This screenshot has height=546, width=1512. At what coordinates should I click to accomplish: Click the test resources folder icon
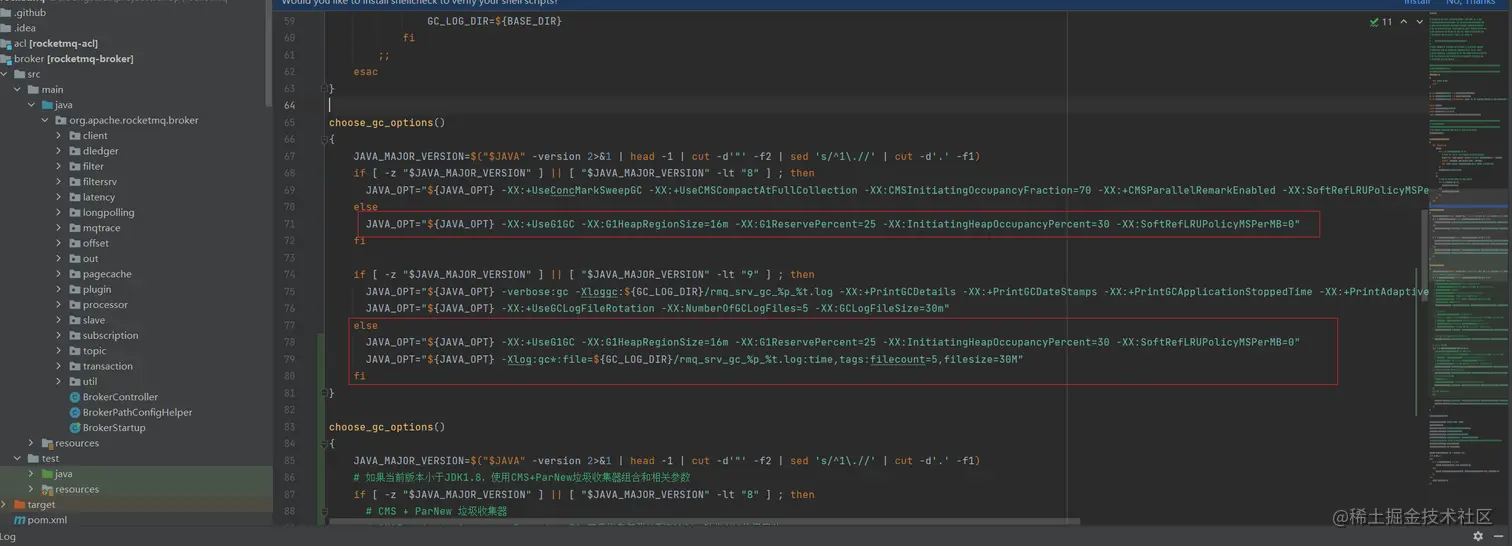46,489
